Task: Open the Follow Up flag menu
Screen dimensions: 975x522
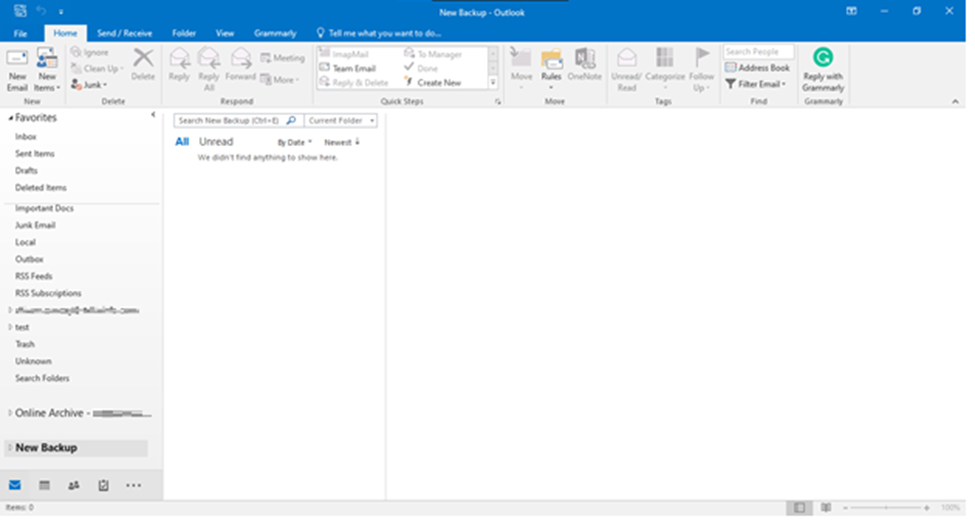Action: [701, 70]
